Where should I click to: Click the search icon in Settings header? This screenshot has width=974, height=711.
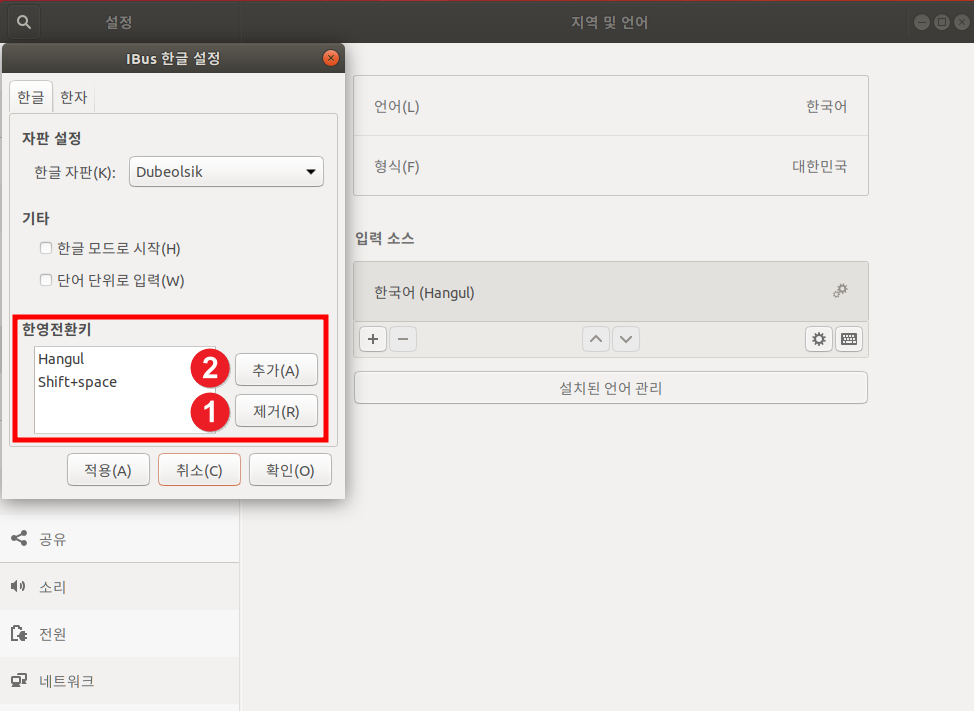(x=22, y=21)
